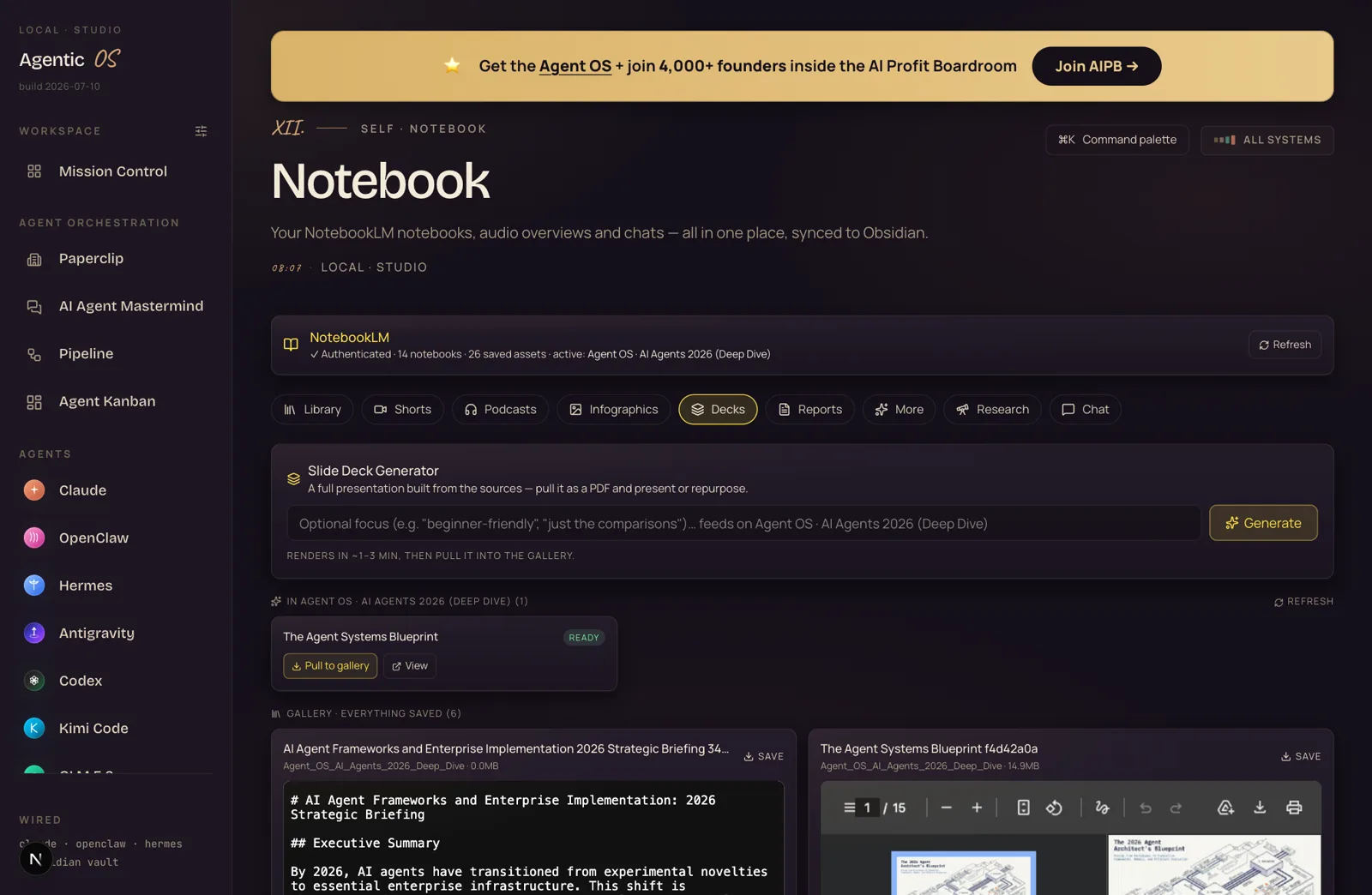Click the round N avatar badge

click(35, 859)
